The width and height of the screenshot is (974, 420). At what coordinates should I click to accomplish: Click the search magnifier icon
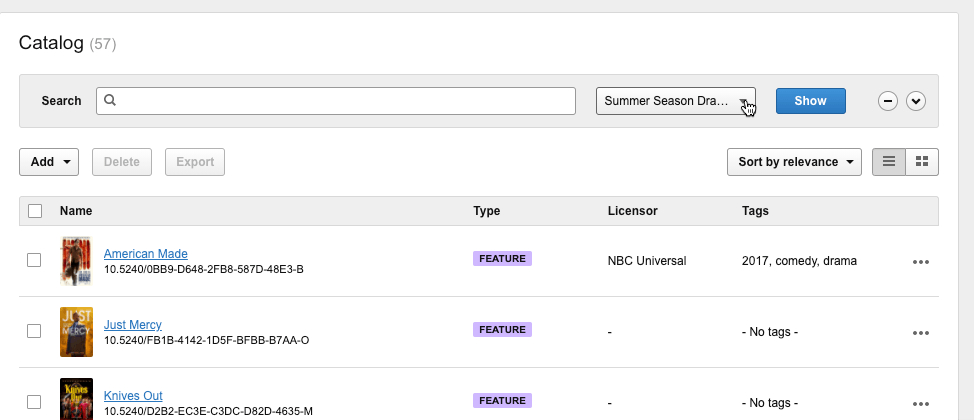pos(110,100)
